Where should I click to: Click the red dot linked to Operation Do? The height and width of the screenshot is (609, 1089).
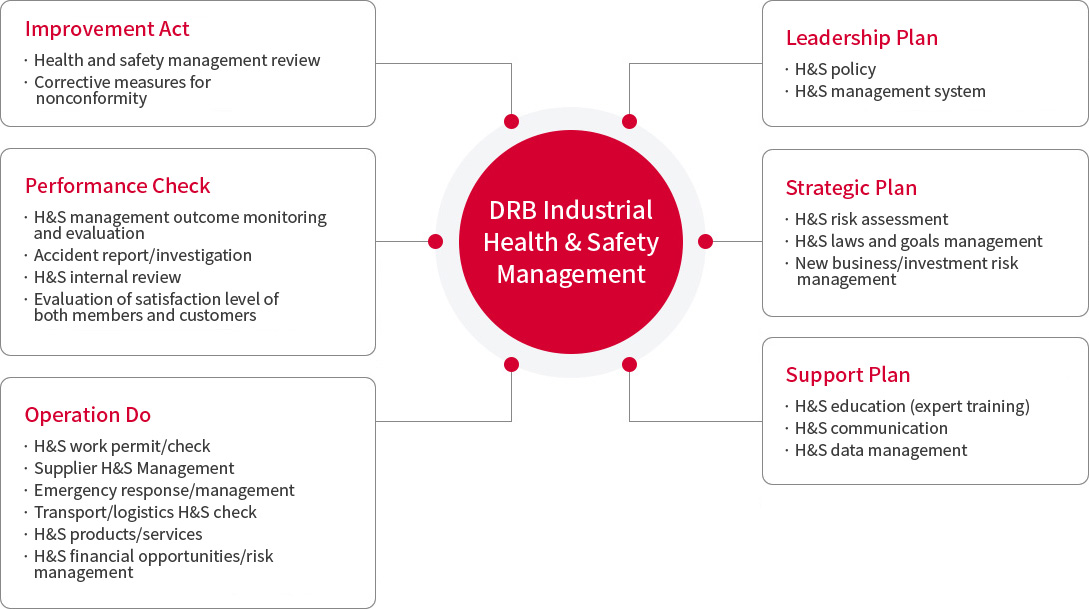click(512, 365)
